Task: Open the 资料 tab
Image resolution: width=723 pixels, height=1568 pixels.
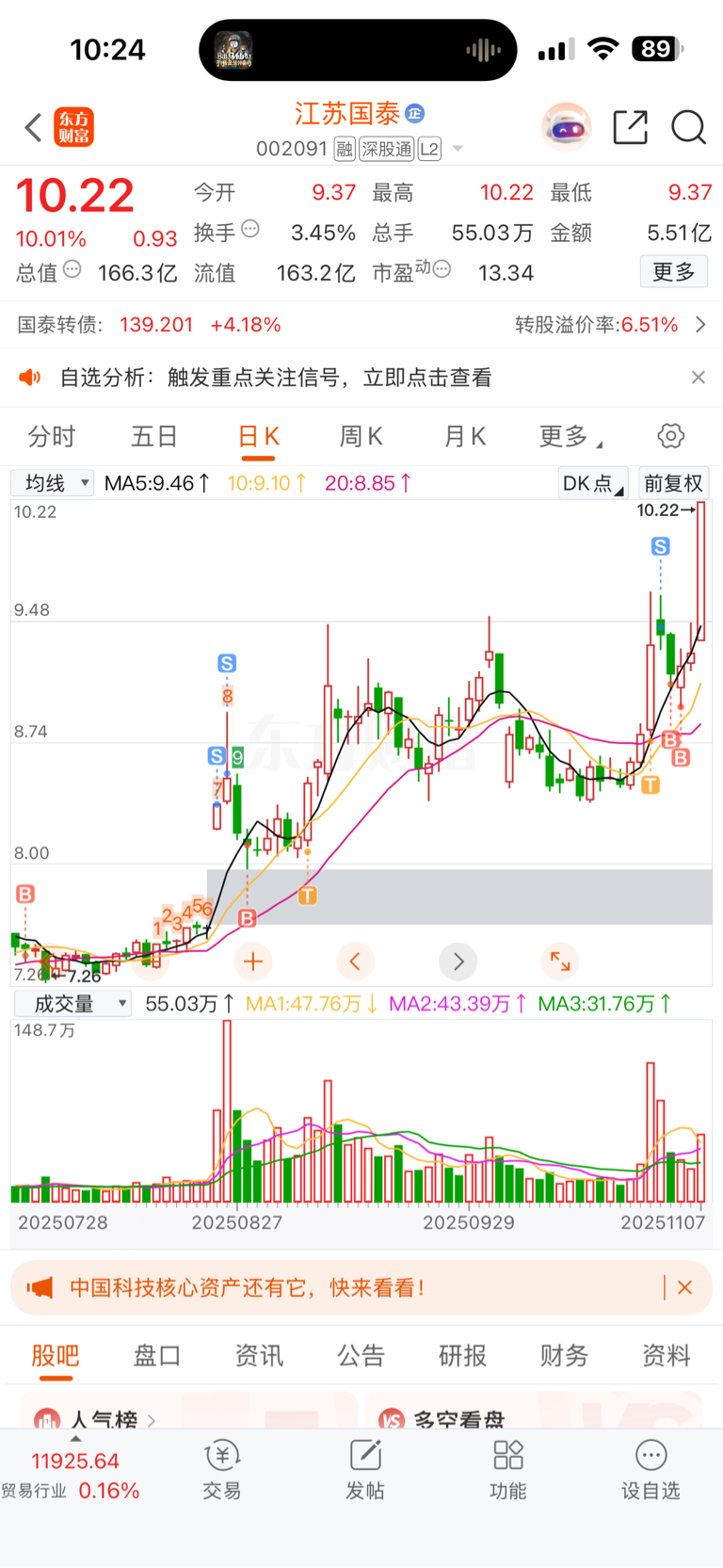Action: [666, 1355]
